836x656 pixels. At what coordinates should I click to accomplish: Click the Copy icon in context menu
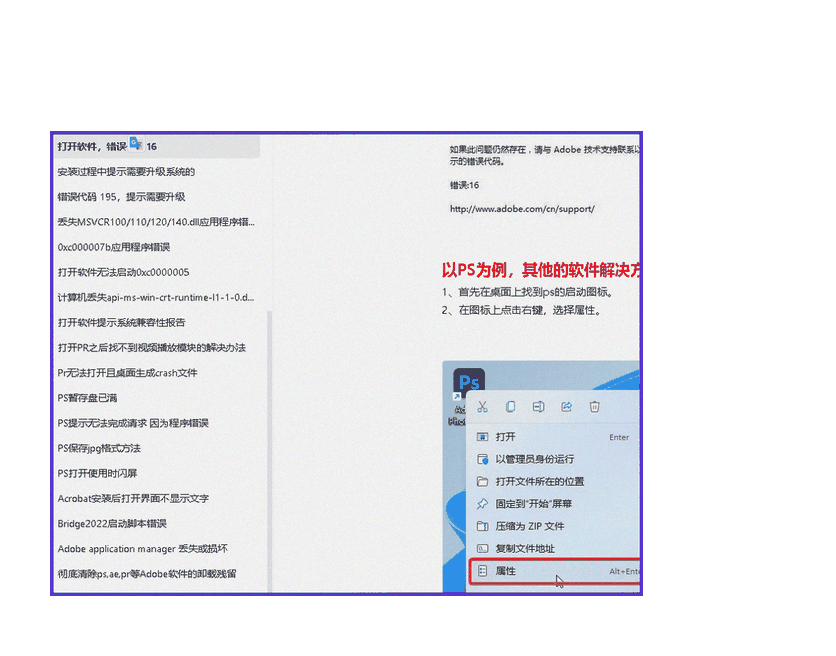[x=510, y=407]
